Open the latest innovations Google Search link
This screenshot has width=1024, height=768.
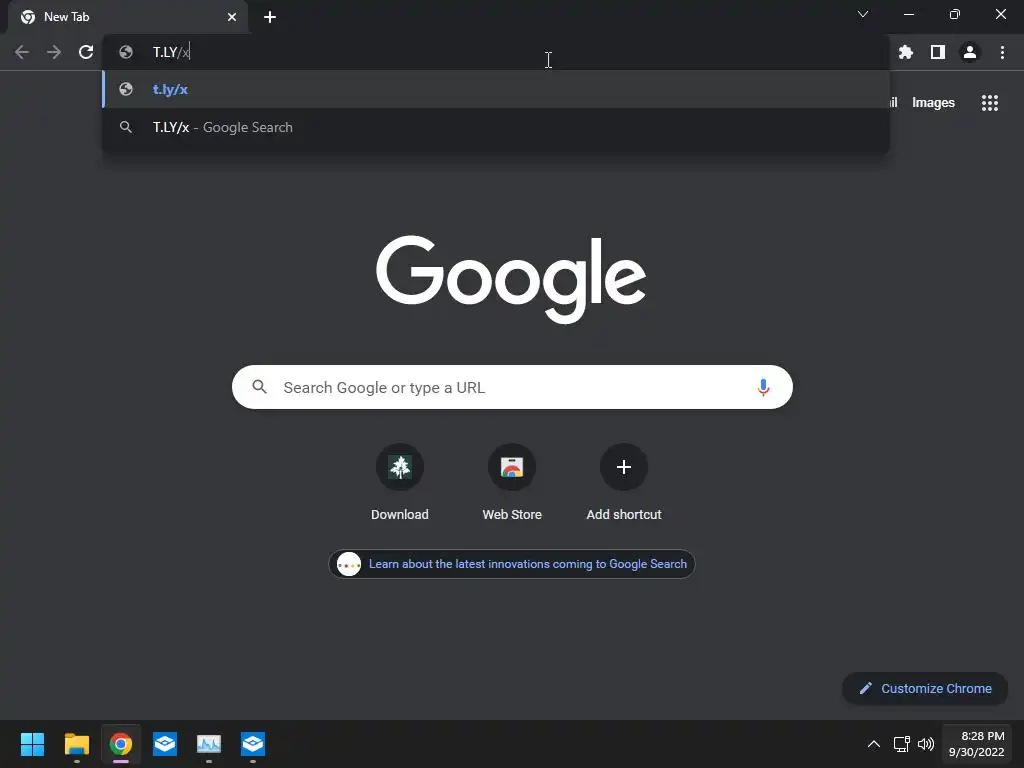pyautogui.click(x=511, y=564)
